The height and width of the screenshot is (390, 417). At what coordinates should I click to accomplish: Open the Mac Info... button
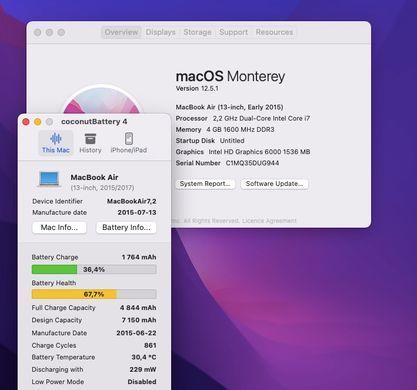click(59, 228)
